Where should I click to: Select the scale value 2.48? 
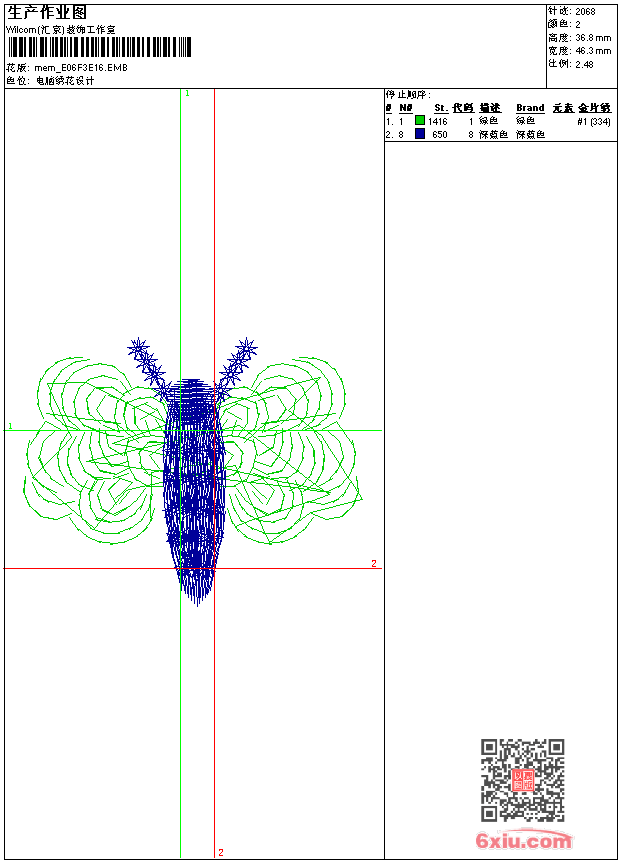pyautogui.click(x=584, y=64)
